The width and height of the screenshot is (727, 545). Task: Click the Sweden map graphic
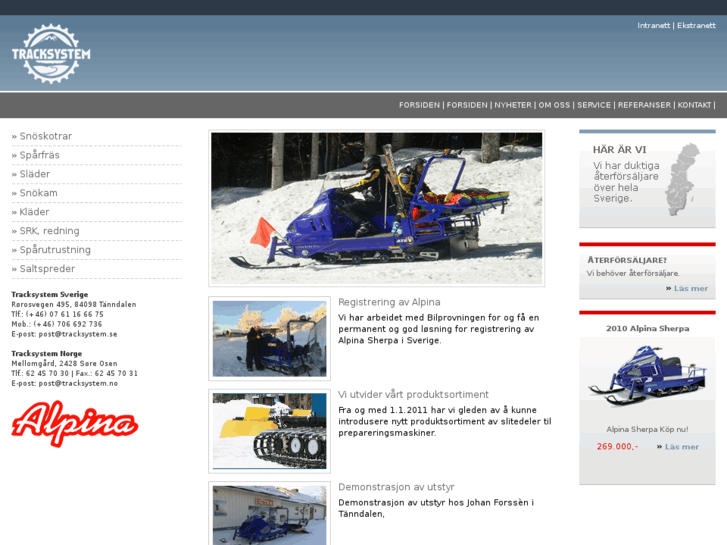point(682,180)
